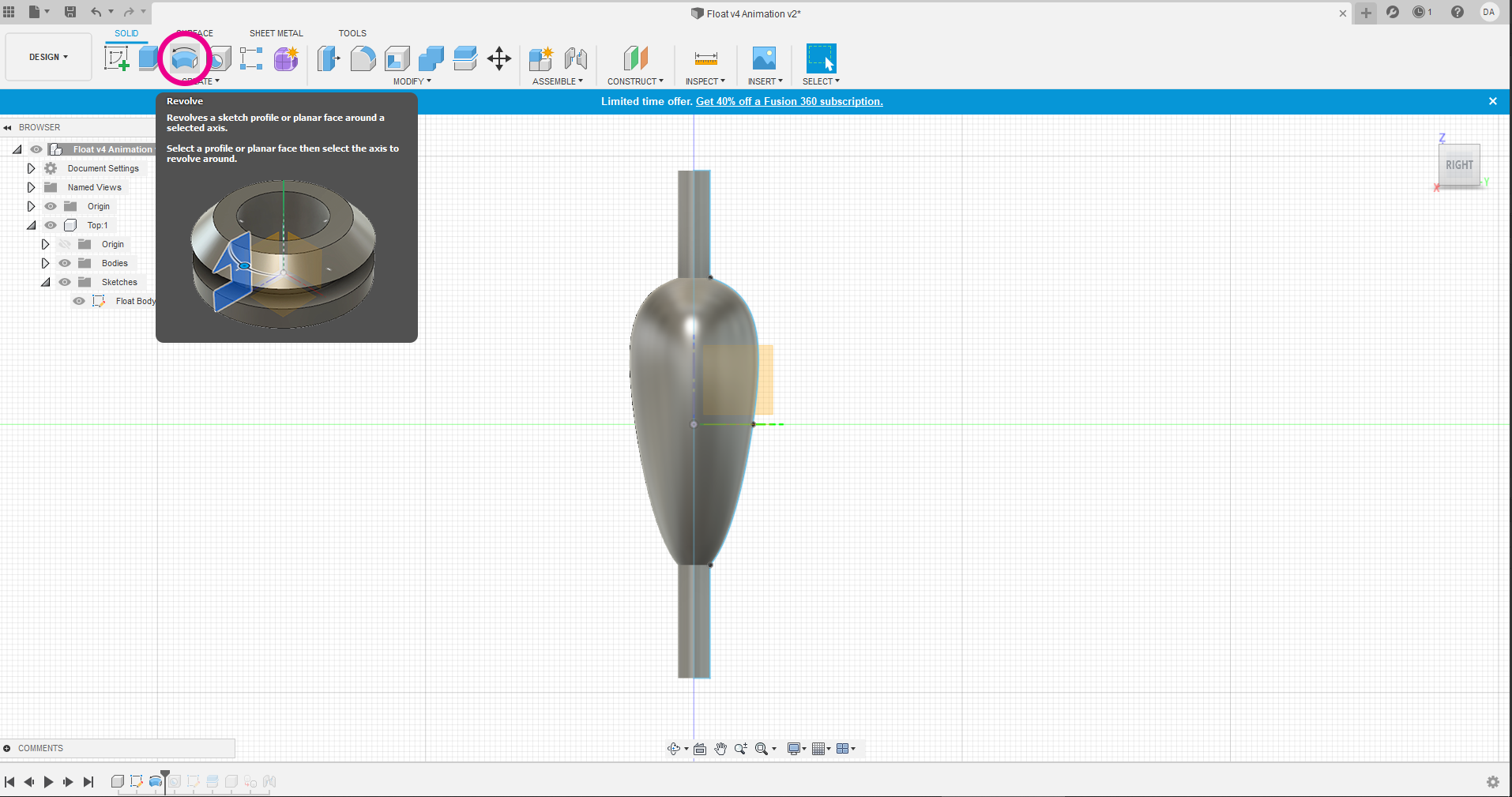Toggle visibility of Float Body sketch

pyautogui.click(x=79, y=301)
